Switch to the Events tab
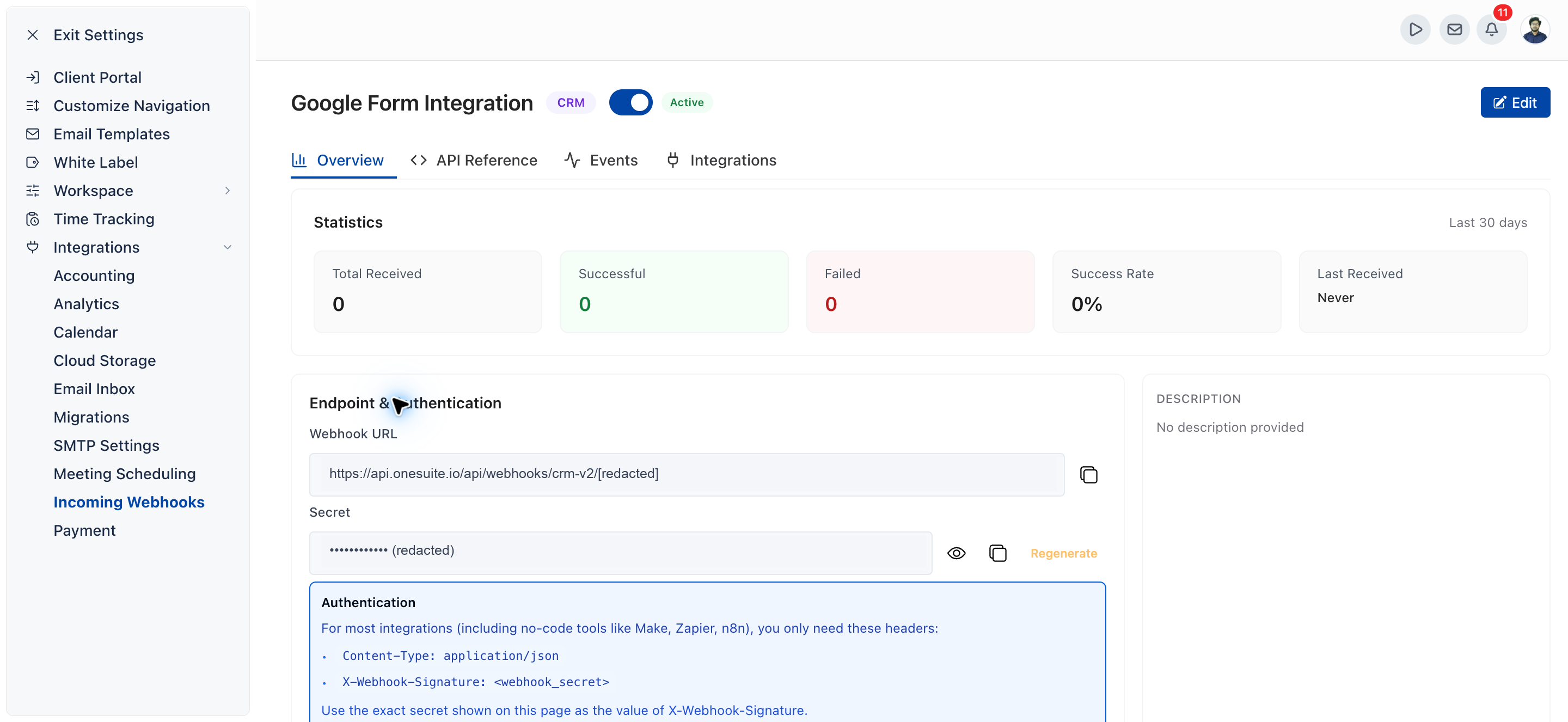Image resolution: width=1568 pixels, height=722 pixels. (602, 161)
